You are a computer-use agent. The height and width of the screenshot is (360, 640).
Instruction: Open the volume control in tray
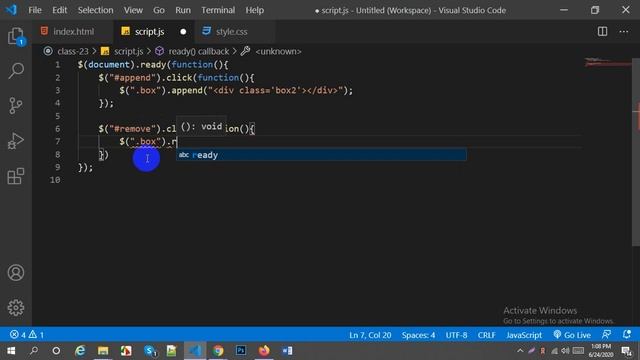[565, 351]
